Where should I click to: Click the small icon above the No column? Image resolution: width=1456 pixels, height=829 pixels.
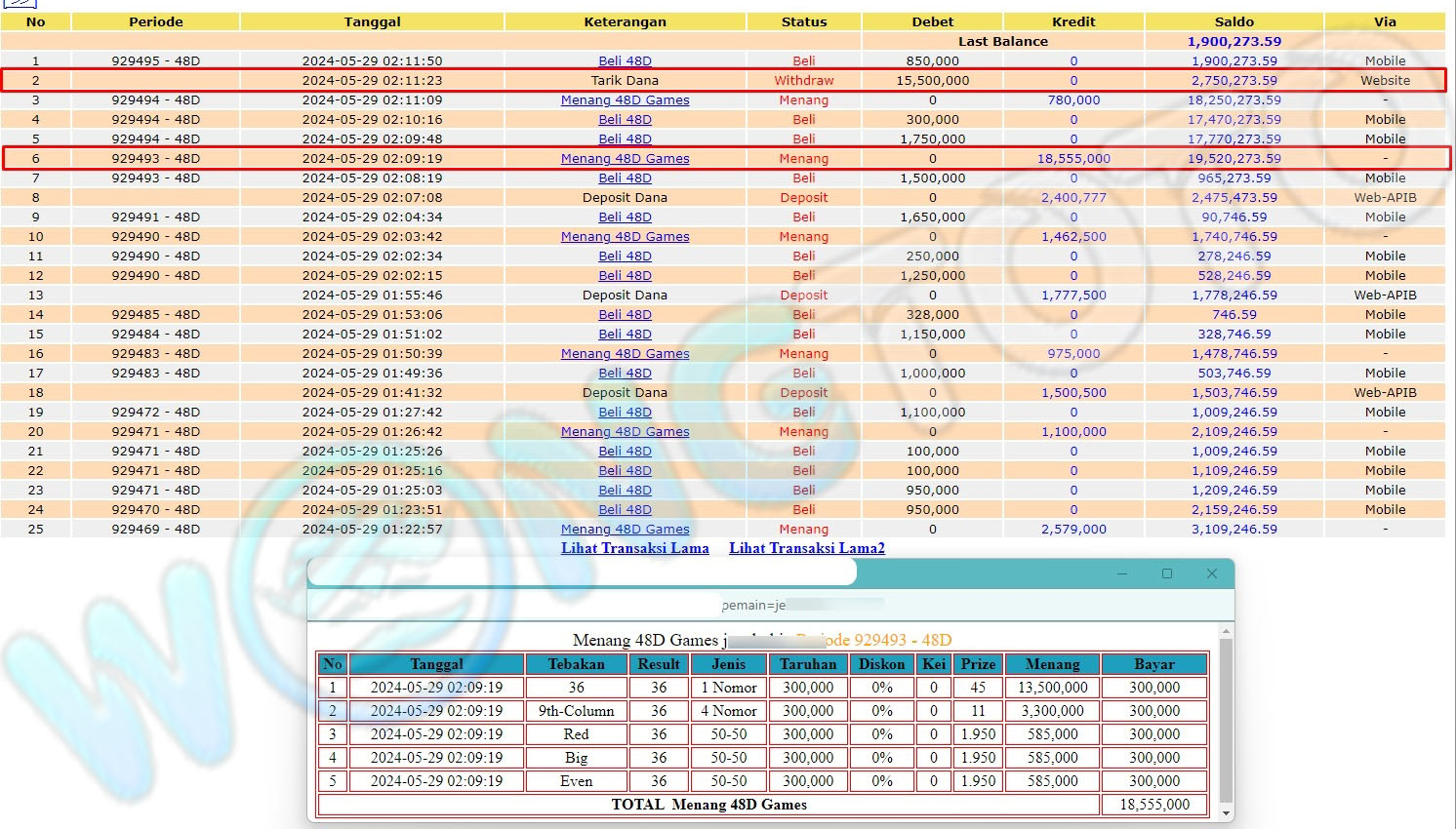point(20,3)
